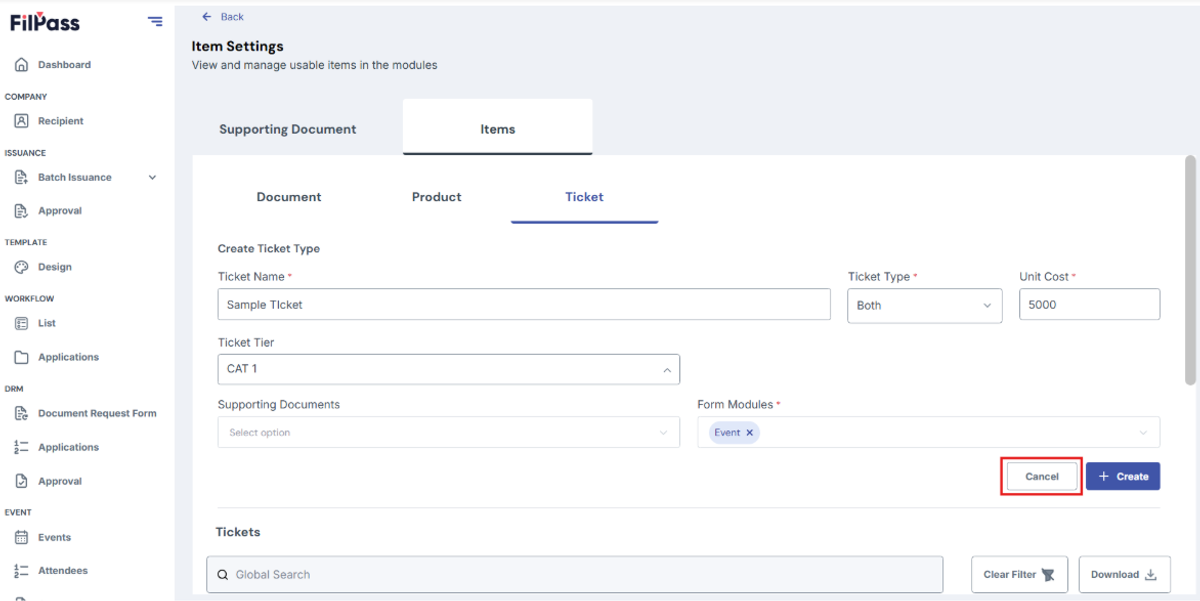Click the DRM Applications list icon

[22, 447]
